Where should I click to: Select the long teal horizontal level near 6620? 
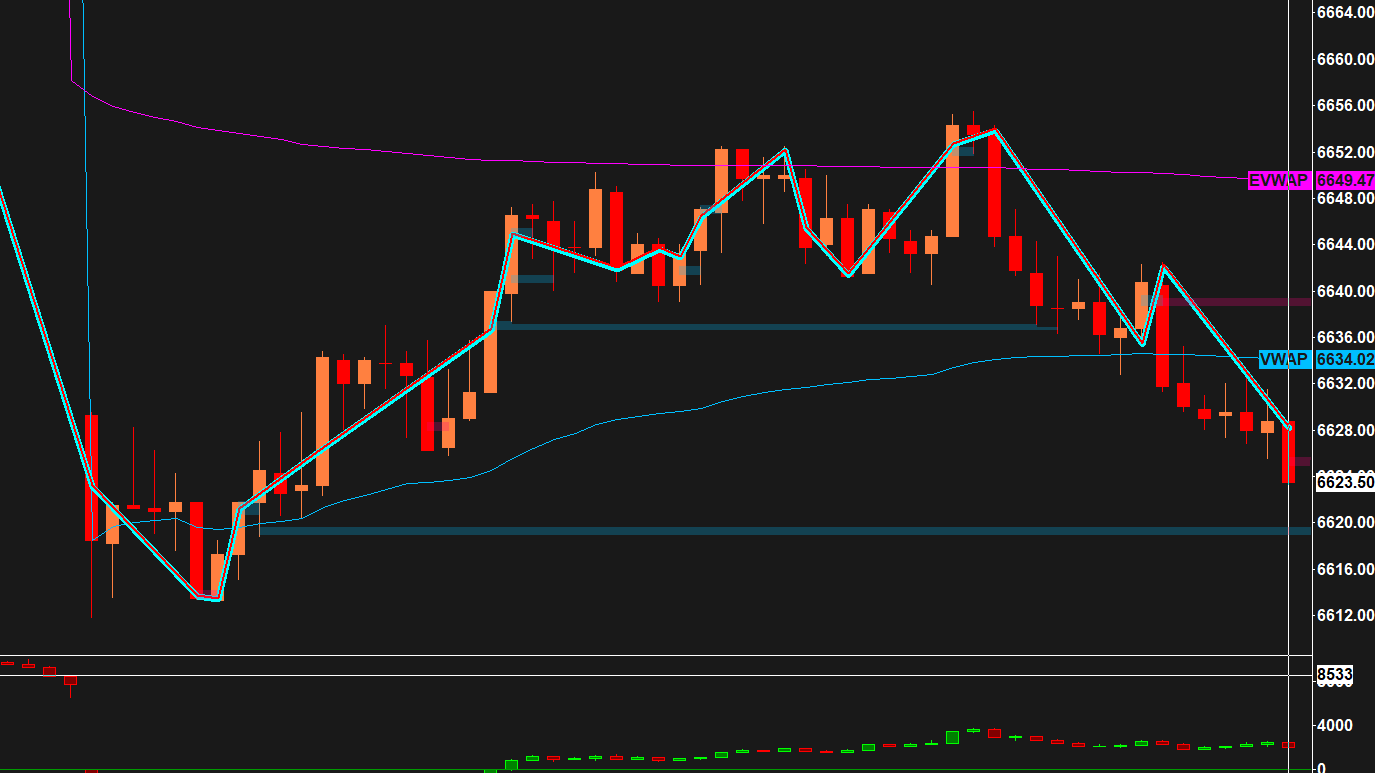[785, 530]
